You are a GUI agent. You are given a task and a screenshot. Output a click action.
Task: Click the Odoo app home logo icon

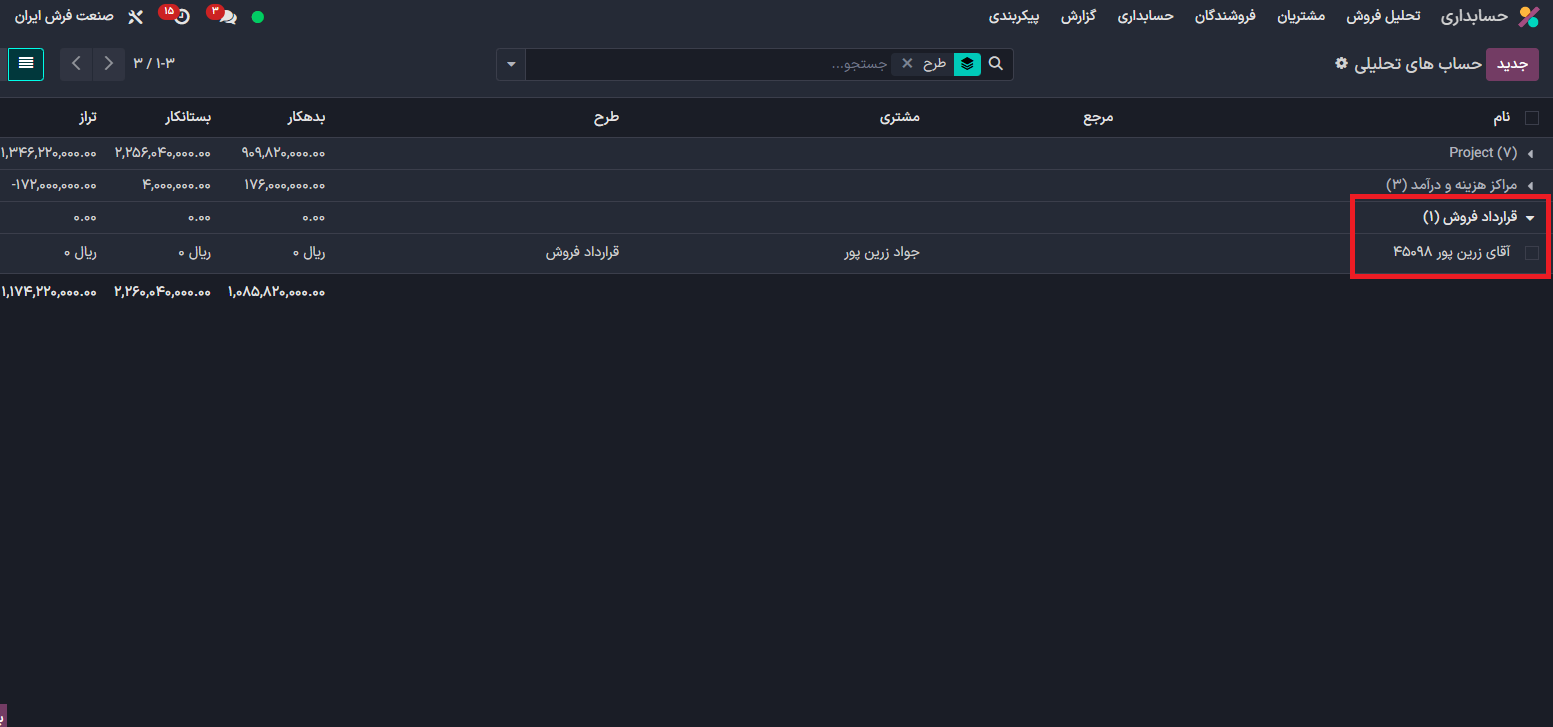(1528, 17)
